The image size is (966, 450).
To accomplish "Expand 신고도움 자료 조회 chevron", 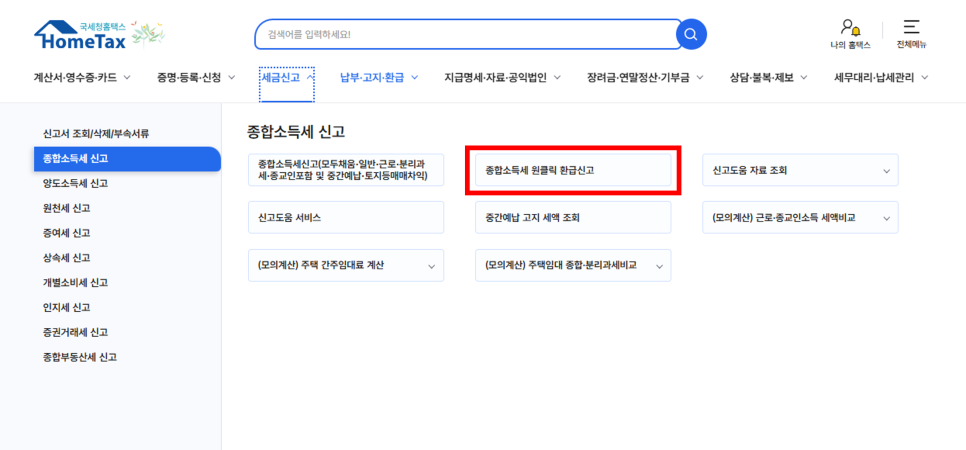I will [x=887, y=171].
